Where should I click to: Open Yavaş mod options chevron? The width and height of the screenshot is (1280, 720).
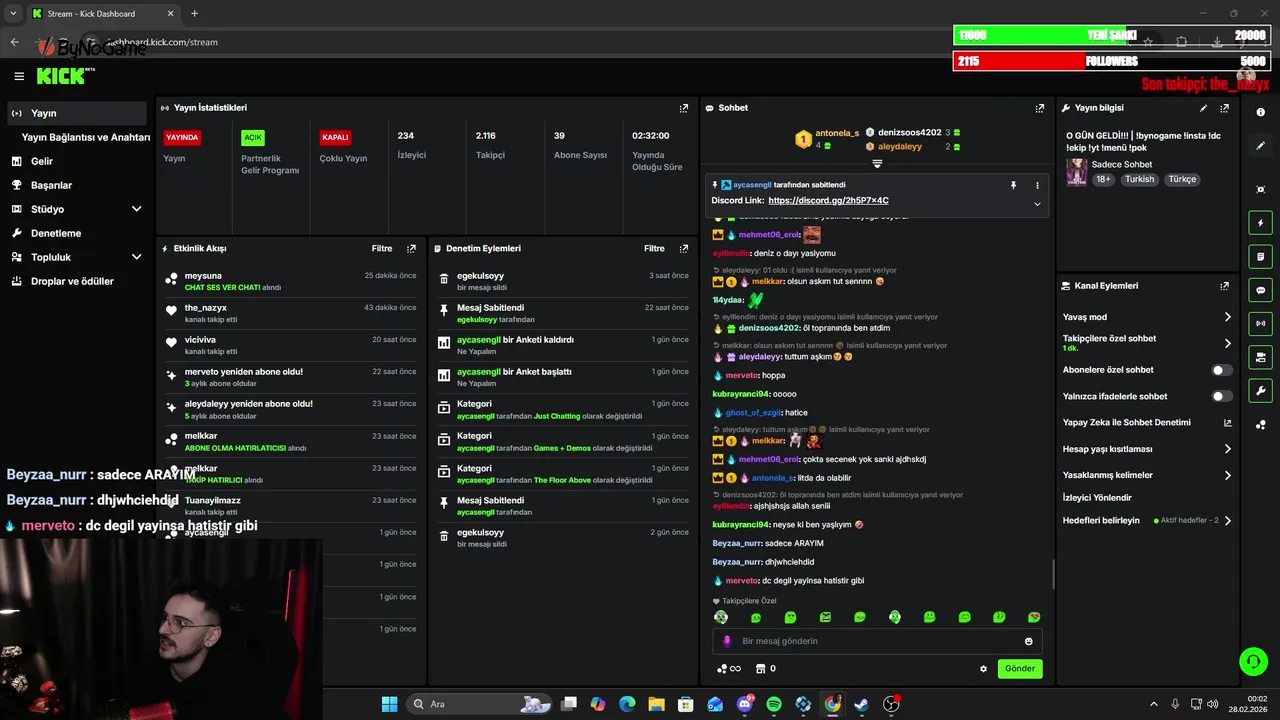tap(1228, 317)
